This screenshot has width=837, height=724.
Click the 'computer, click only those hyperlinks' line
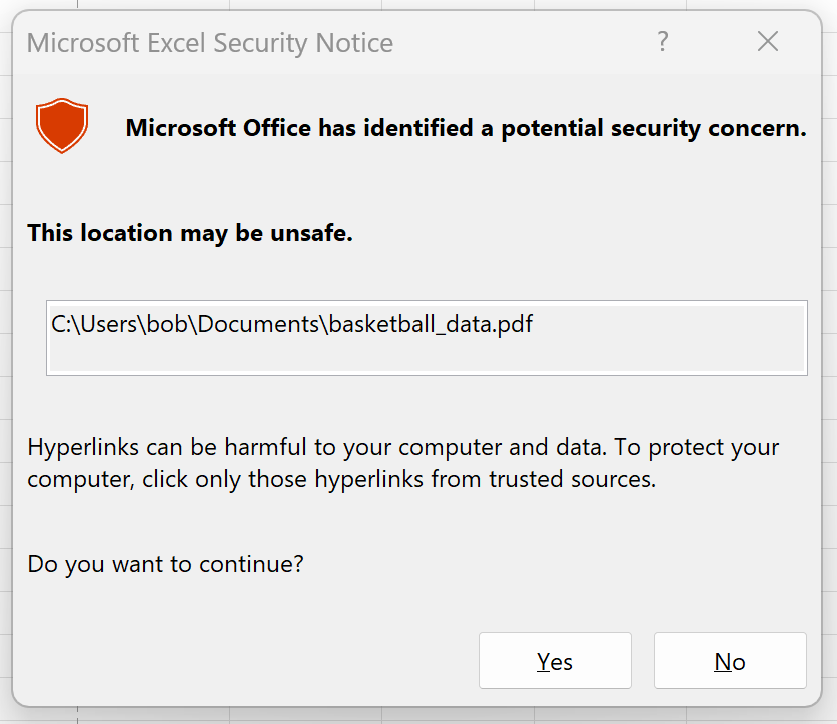click(x=225, y=479)
